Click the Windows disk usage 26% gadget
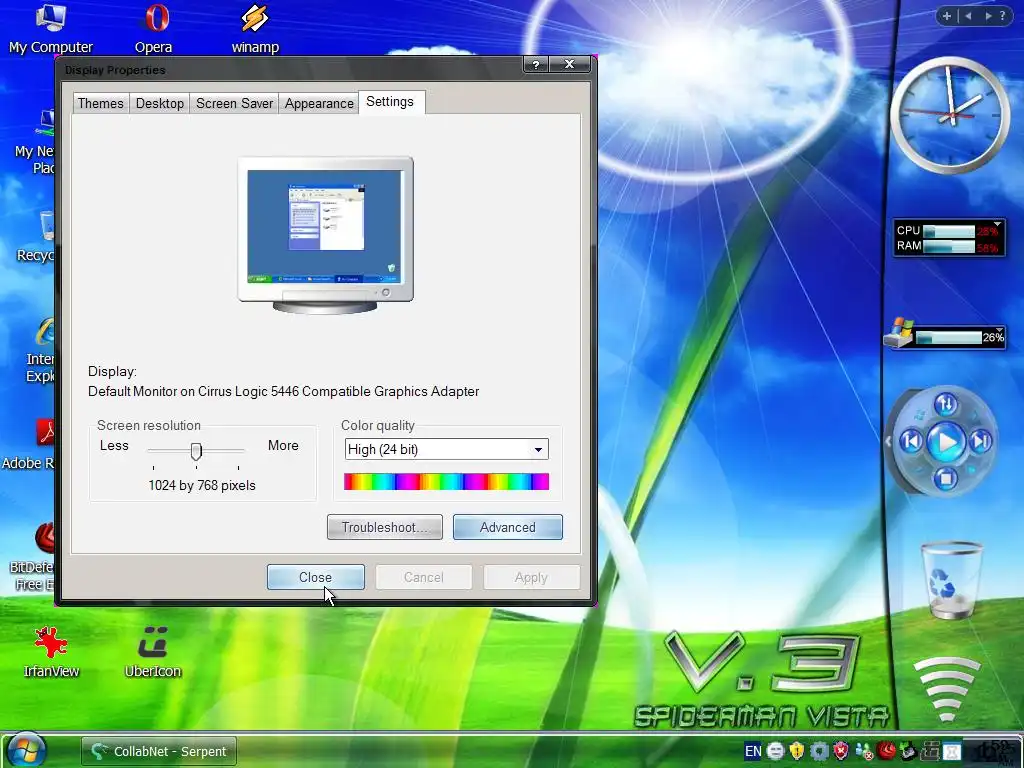Screen dimensions: 1024x768 click(944, 336)
